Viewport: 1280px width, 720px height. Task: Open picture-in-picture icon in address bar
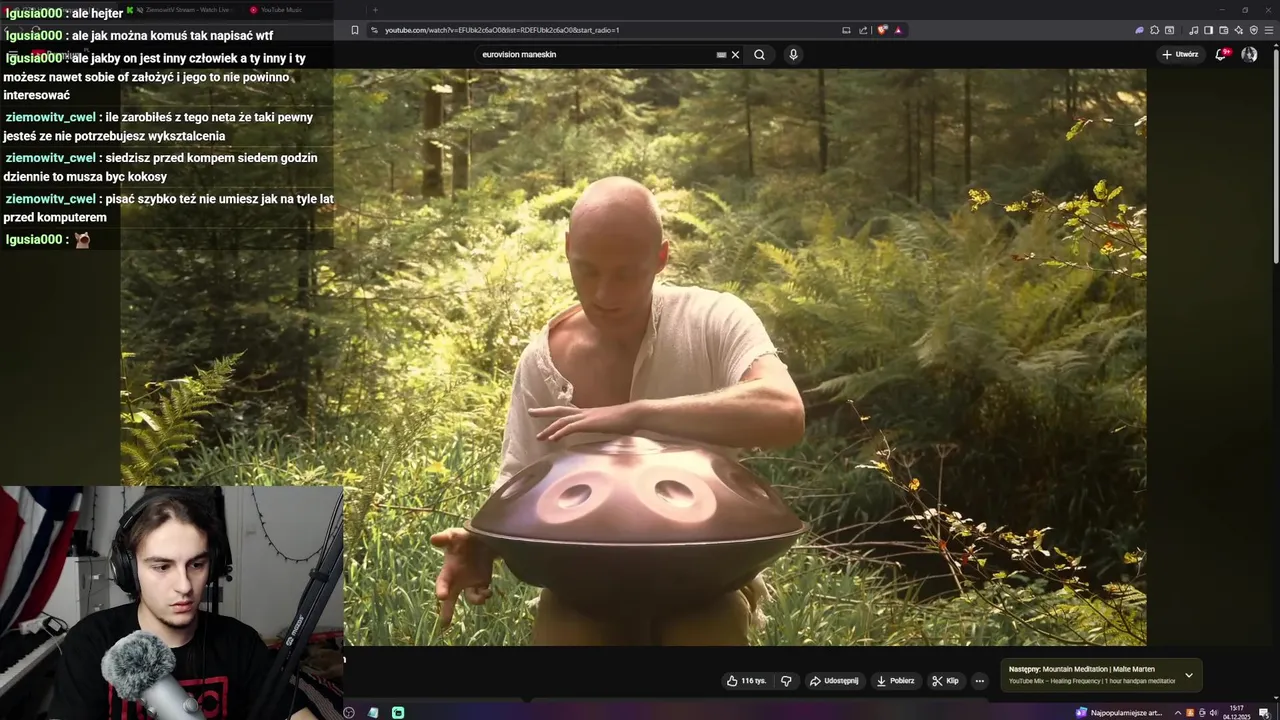point(847,30)
